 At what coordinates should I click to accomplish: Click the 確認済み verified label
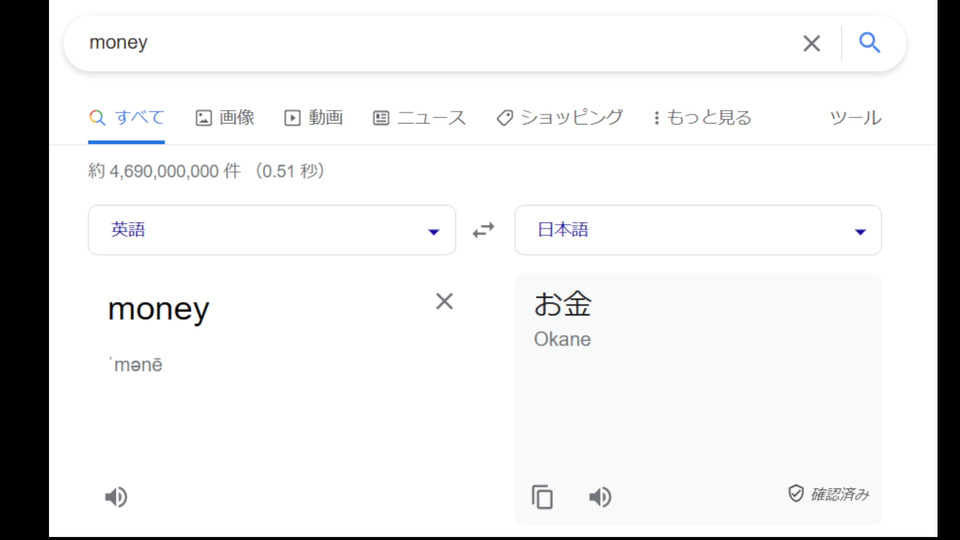(x=839, y=494)
